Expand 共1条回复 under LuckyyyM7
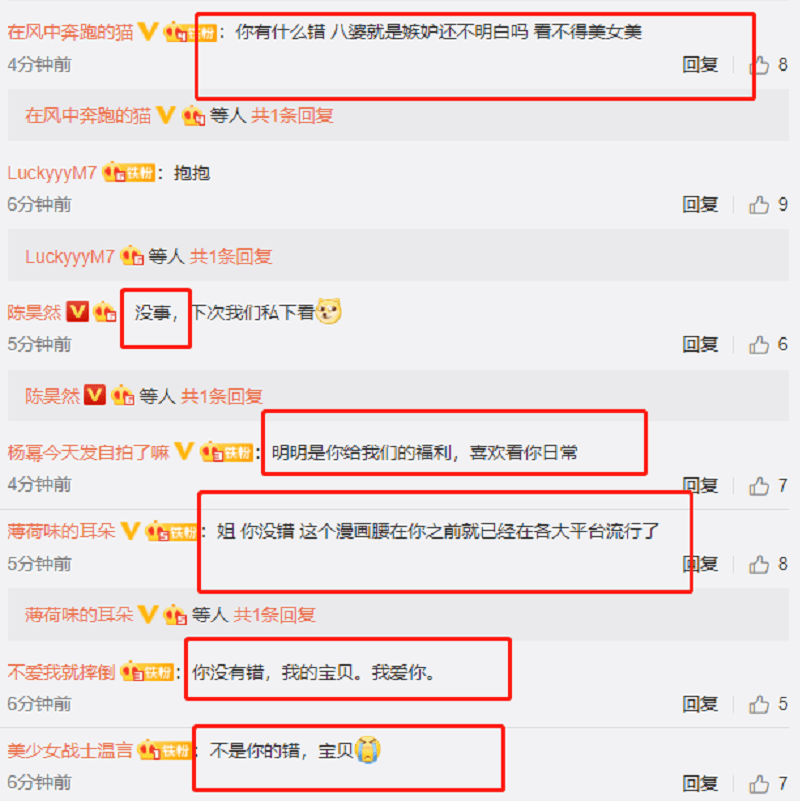 pos(230,256)
